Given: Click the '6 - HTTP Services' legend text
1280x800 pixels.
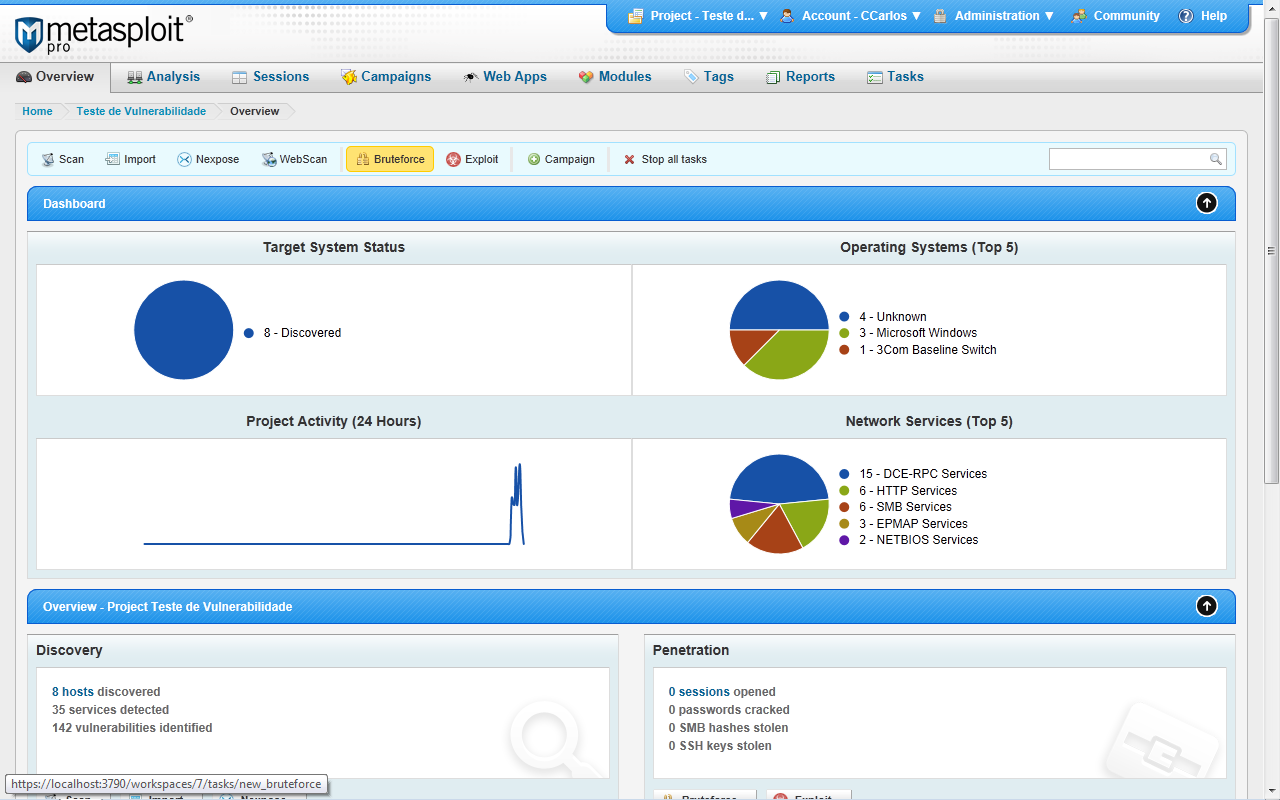Looking at the screenshot, I should (908, 491).
